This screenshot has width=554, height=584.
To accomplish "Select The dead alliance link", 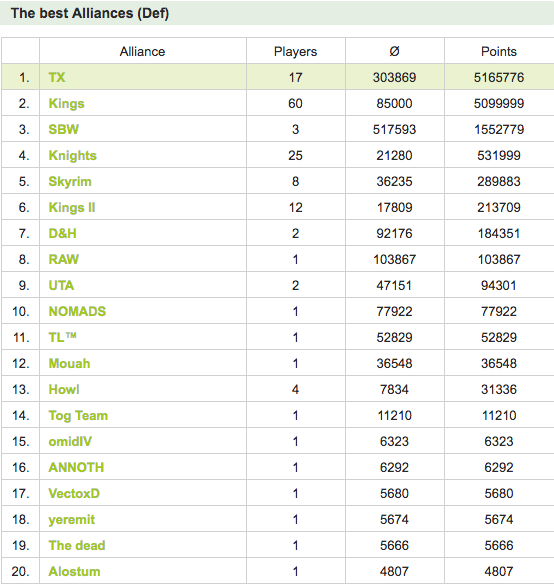I will click(77, 545).
